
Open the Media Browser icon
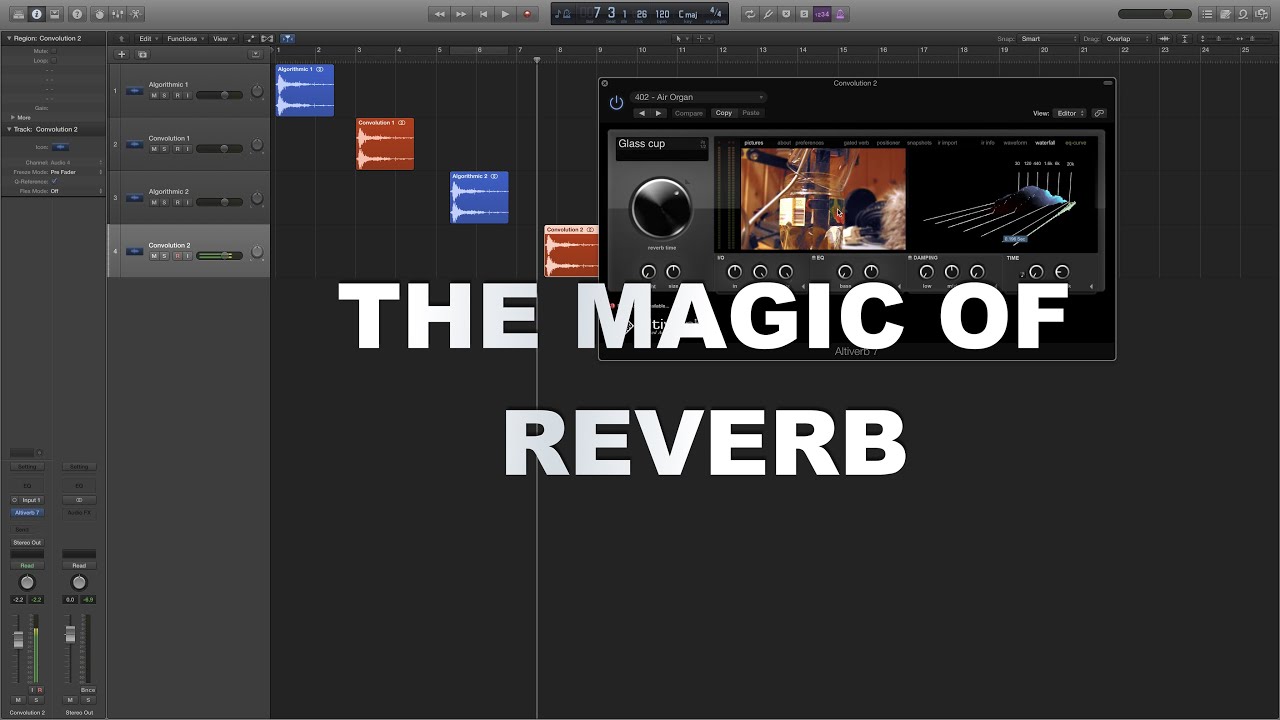coord(1262,14)
